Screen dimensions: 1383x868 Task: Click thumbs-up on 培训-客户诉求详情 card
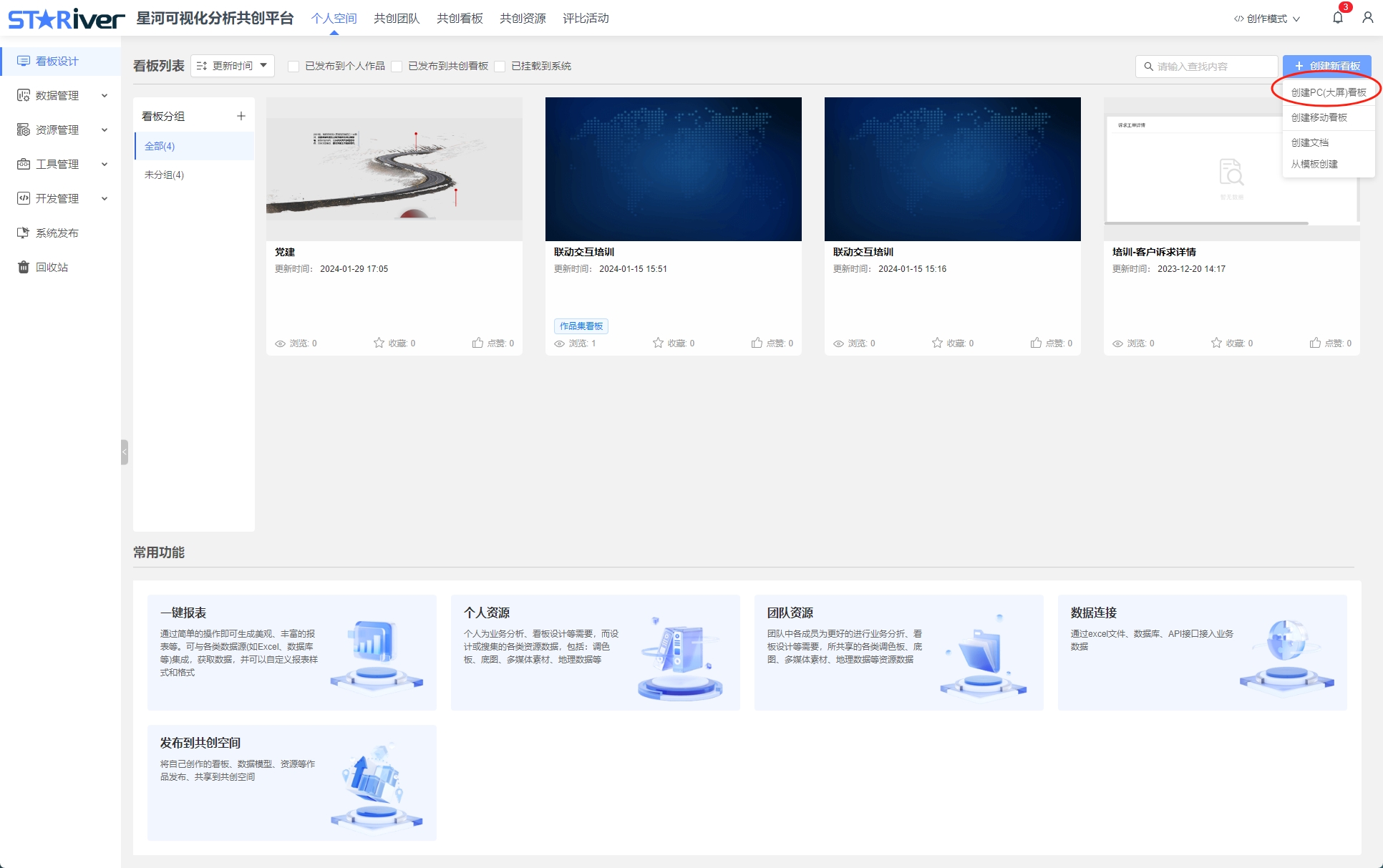tap(1315, 343)
